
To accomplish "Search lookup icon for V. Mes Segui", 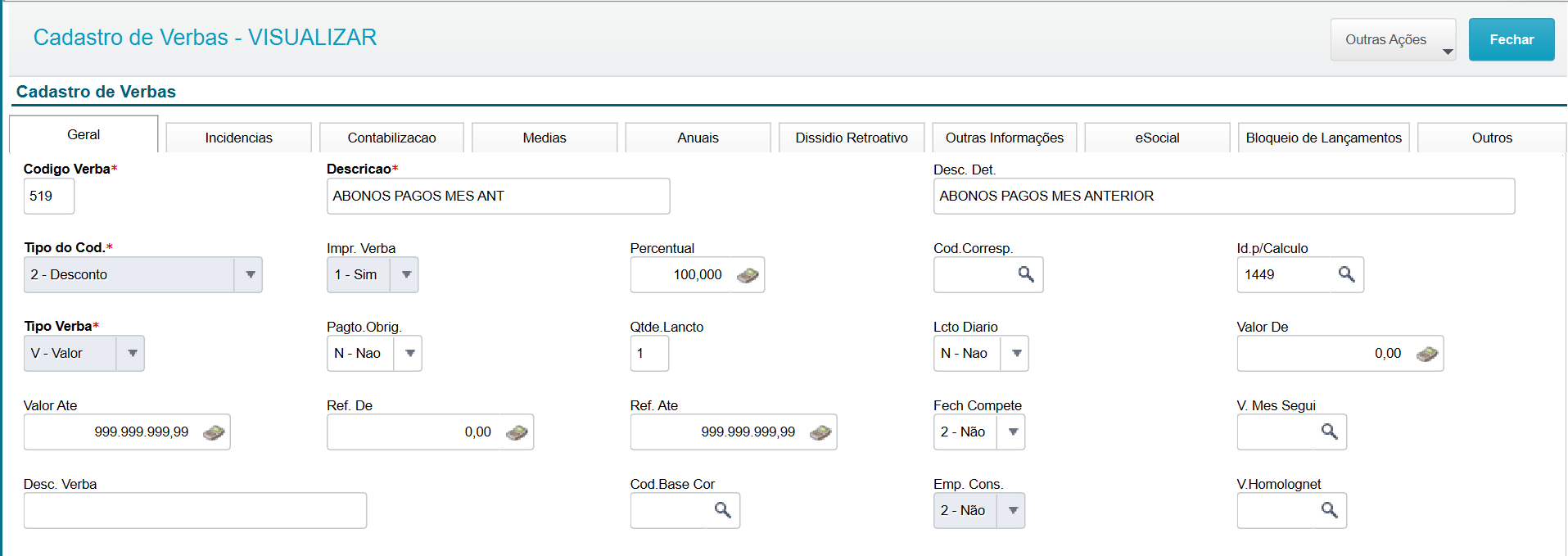I will (1329, 432).
